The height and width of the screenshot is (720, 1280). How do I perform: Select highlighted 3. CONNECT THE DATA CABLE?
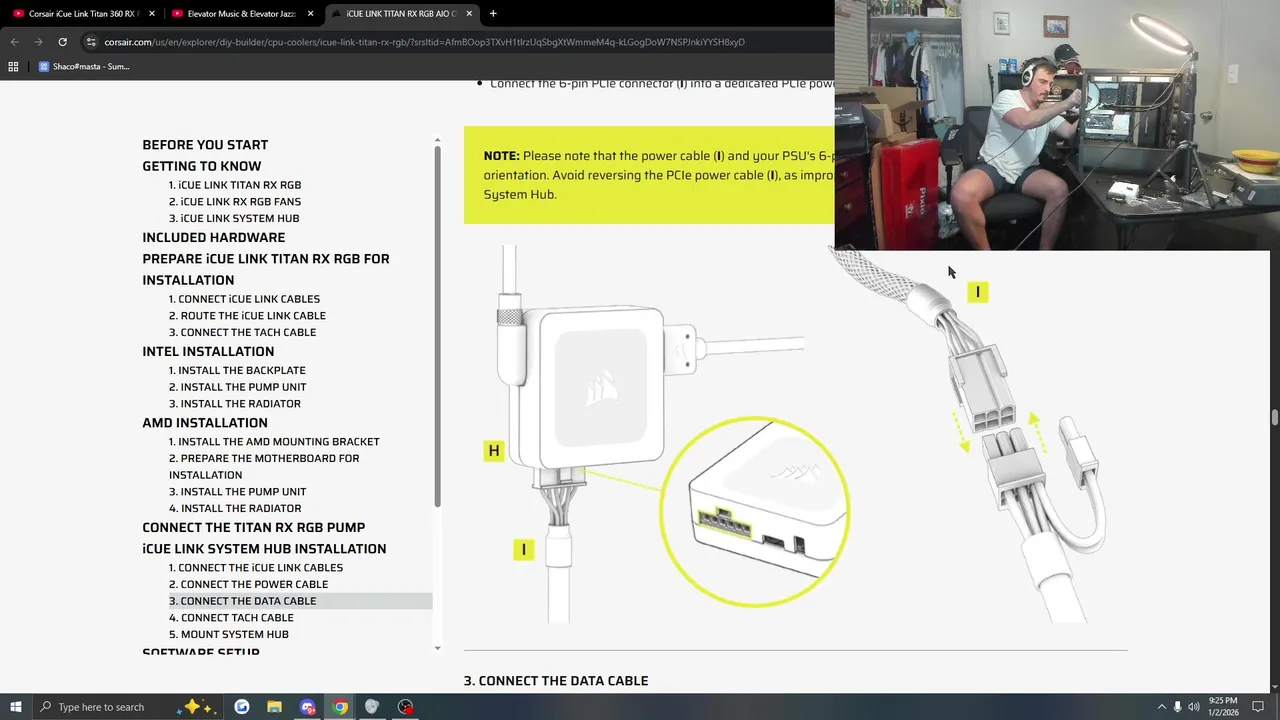[x=300, y=601]
